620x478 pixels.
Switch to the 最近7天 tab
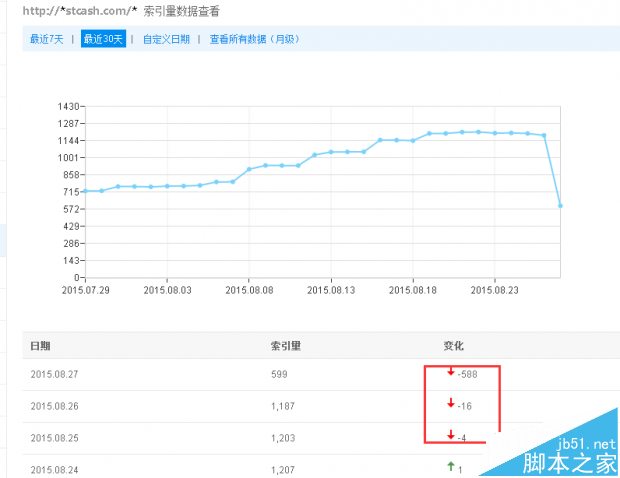tap(46, 39)
